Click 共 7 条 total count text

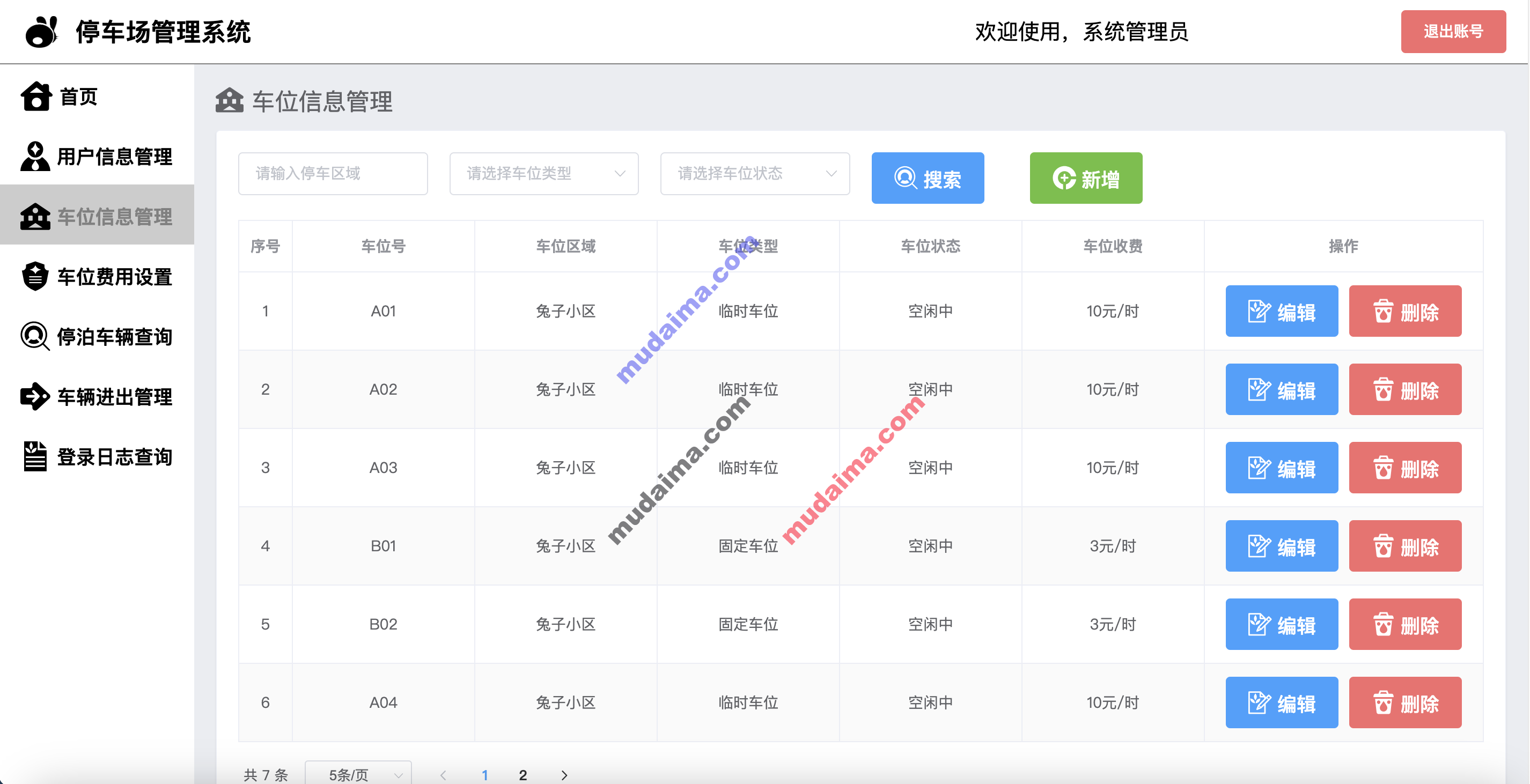[266, 774]
